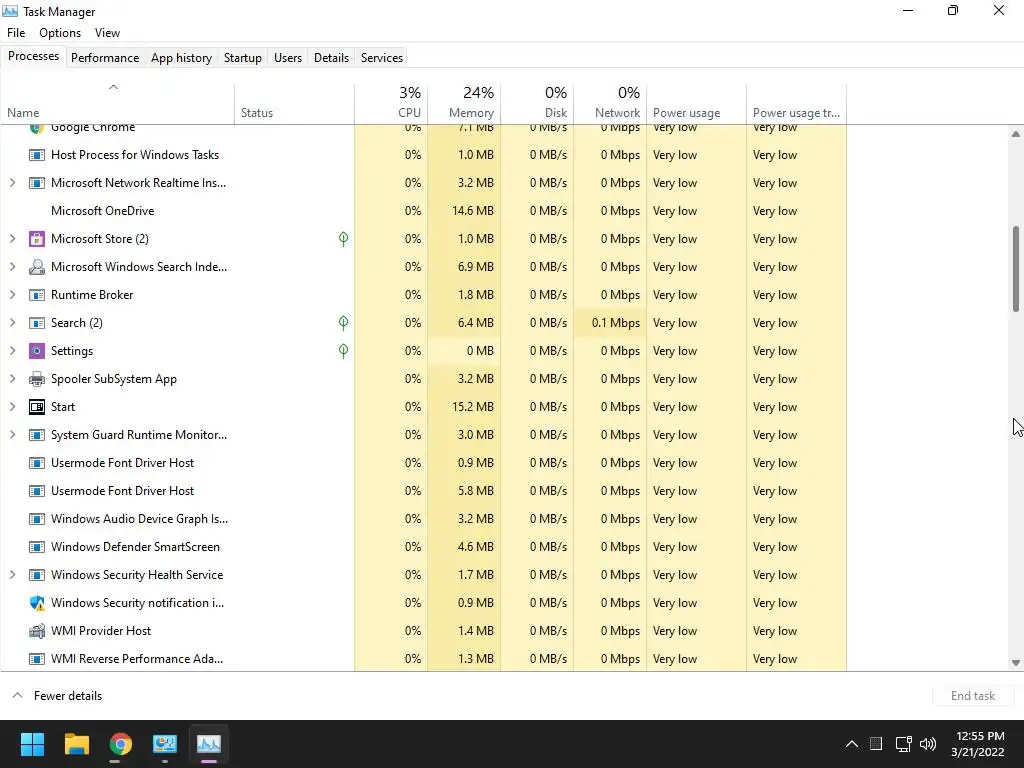Sort by the Network column header
The image size is (1024, 768).
[x=610, y=104]
